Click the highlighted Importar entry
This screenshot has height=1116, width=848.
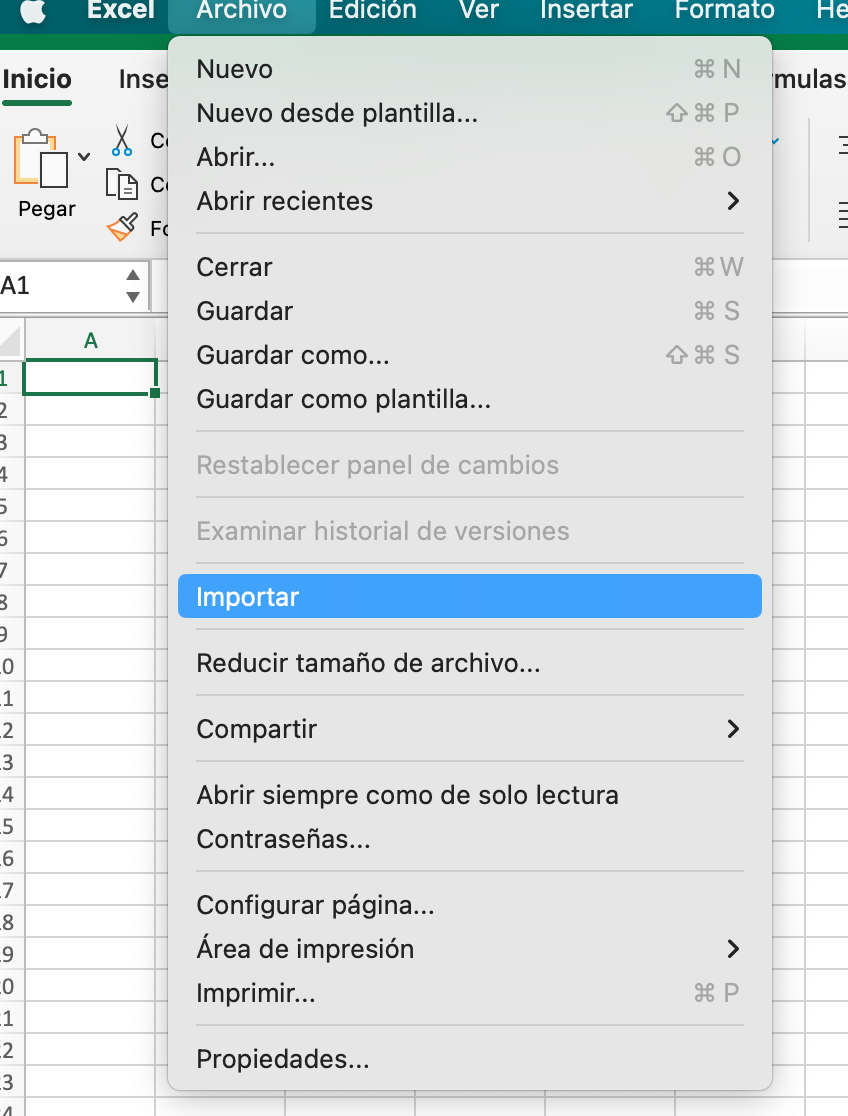click(x=470, y=596)
